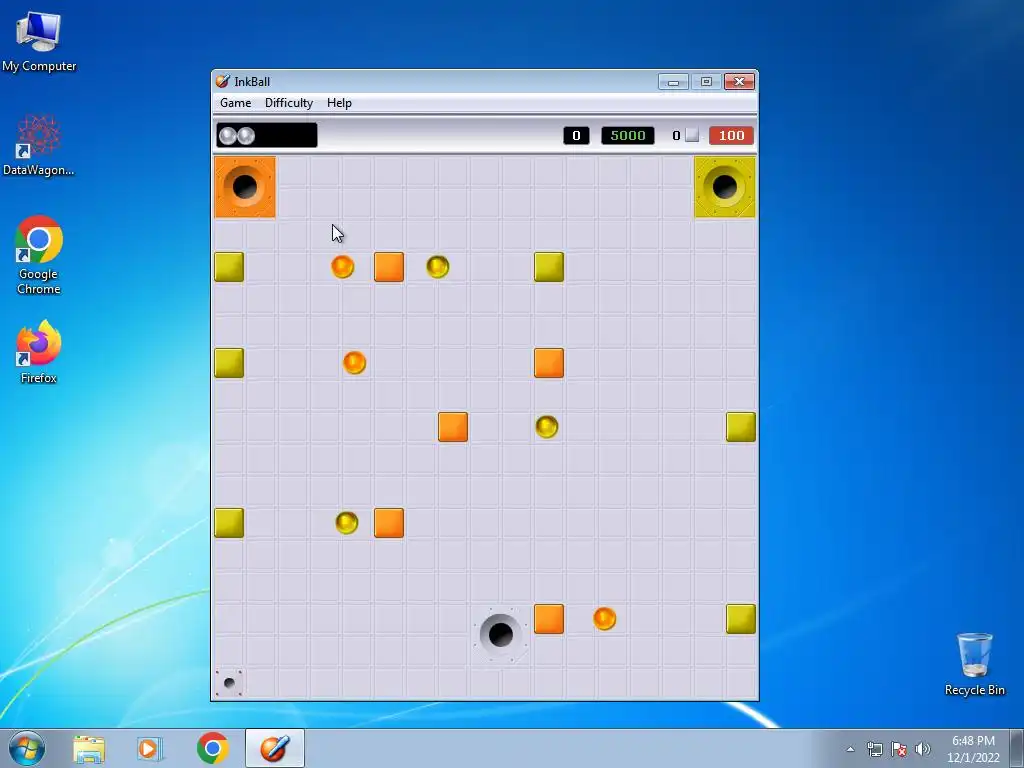Viewport: 1024px width, 768px height.
Task: Click the black score counter showing 0
Action: 576,135
